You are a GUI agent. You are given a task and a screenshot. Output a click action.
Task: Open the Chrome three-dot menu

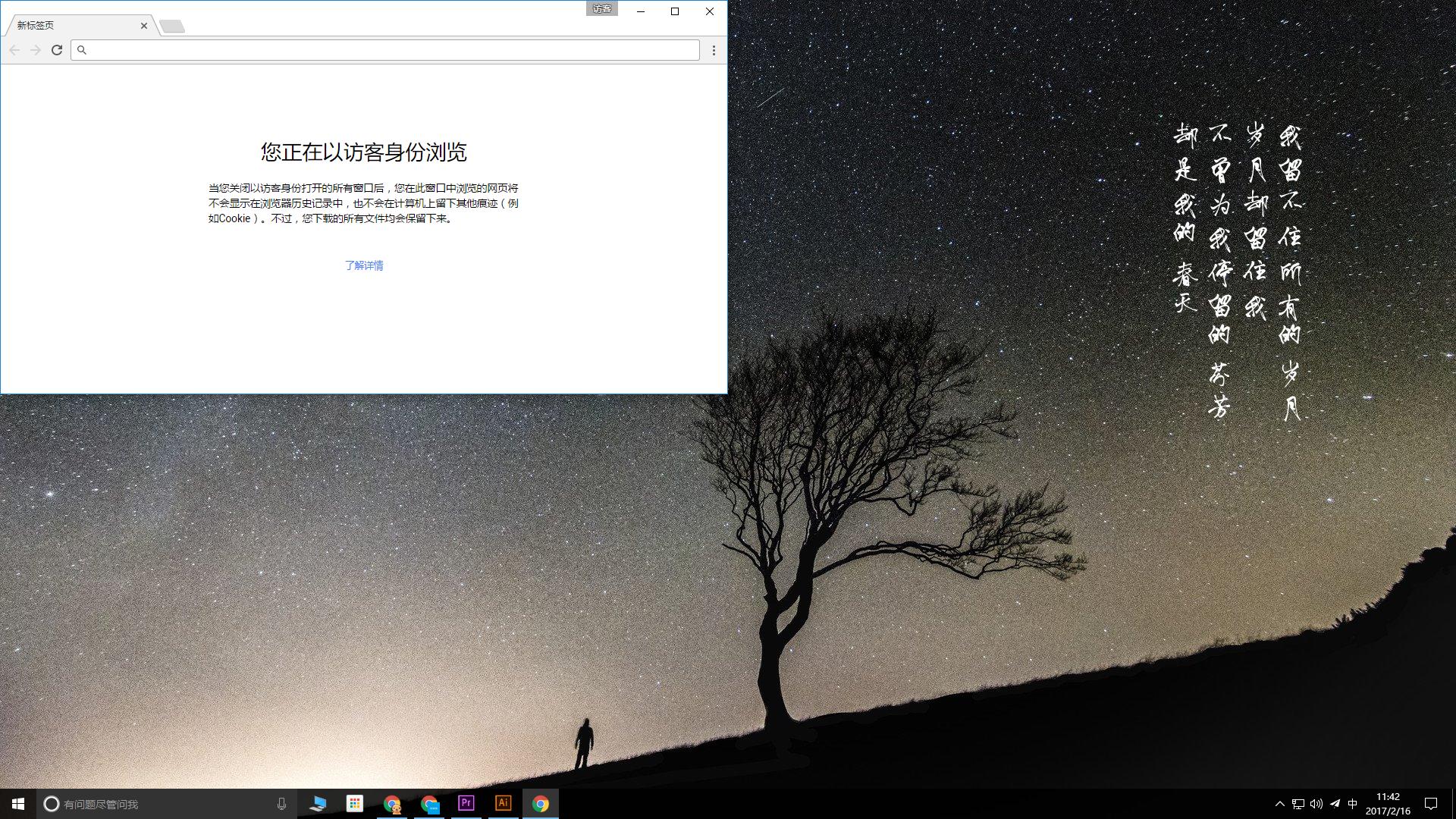(713, 50)
